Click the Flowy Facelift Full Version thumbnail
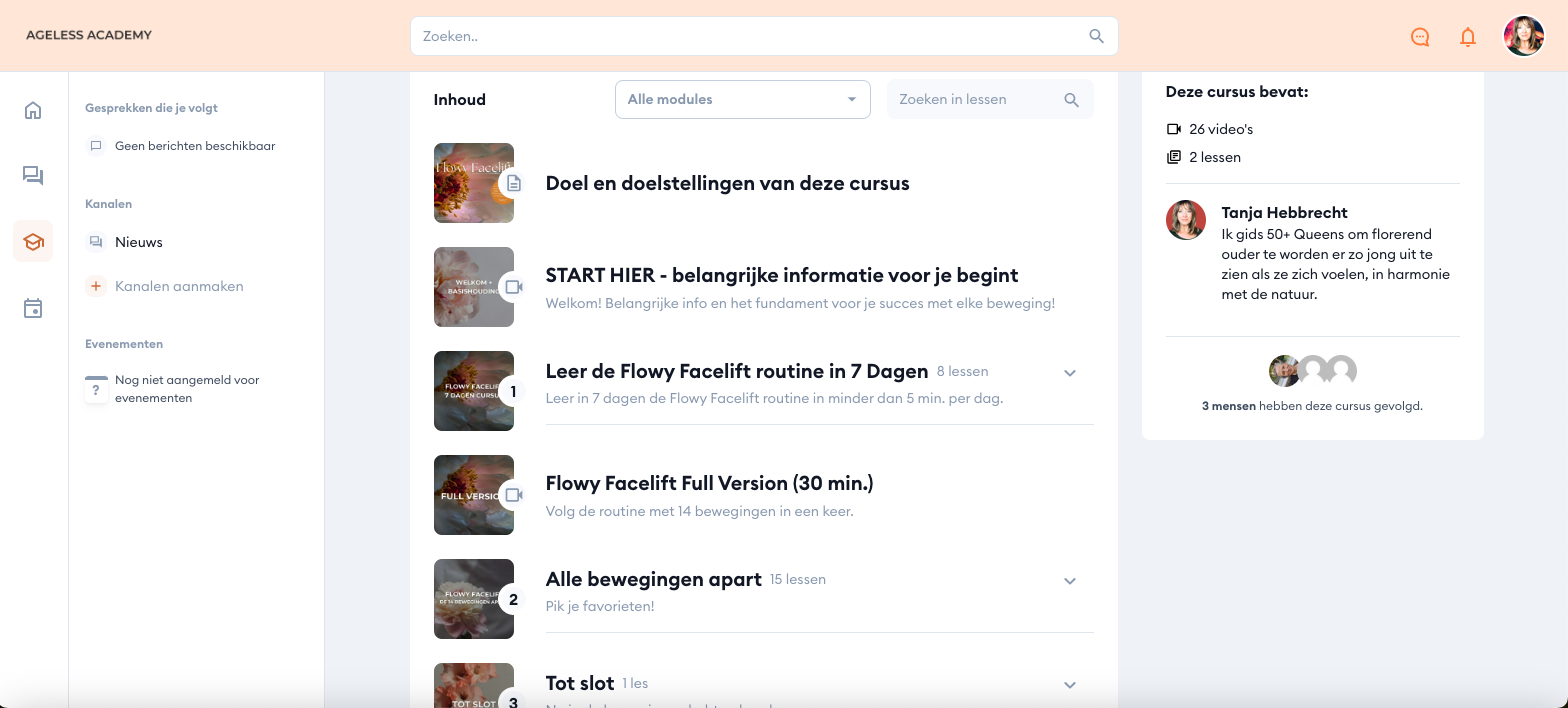This screenshot has height=708, width=1568. pyautogui.click(x=474, y=495)
